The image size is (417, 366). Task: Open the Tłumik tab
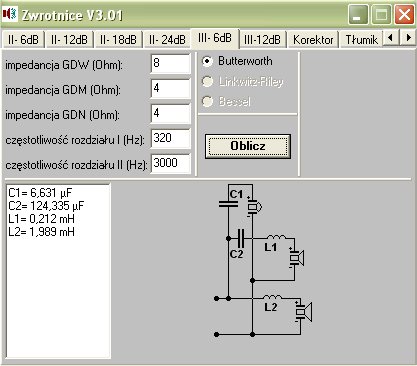[x=361, y=40]
